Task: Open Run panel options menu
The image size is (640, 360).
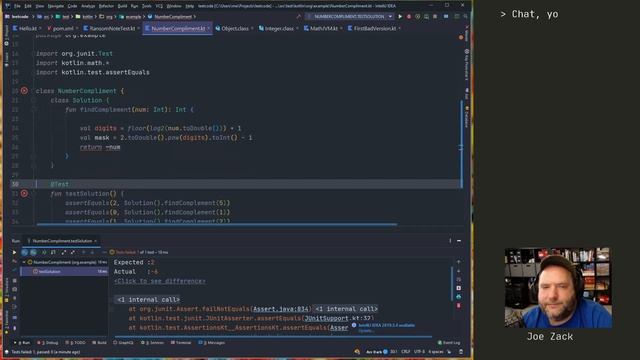Action: 450,241
